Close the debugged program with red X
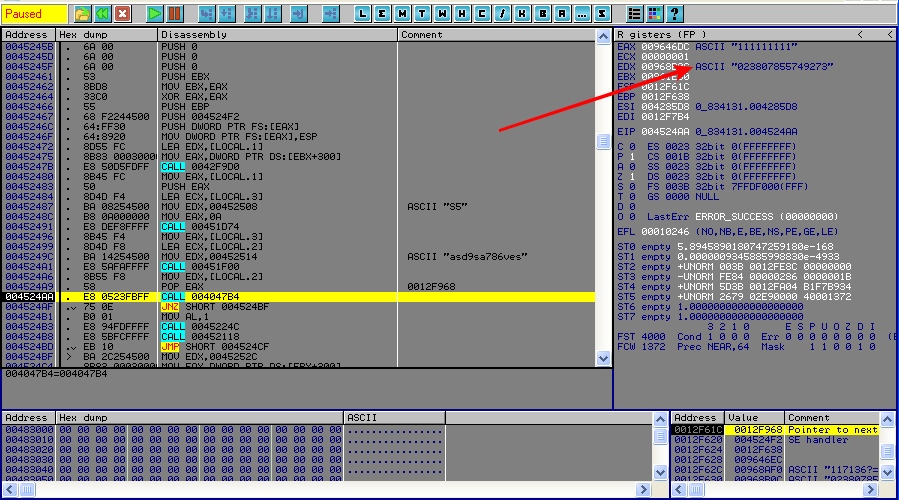The width and height of the screenshot is (899, 500). 123,13
